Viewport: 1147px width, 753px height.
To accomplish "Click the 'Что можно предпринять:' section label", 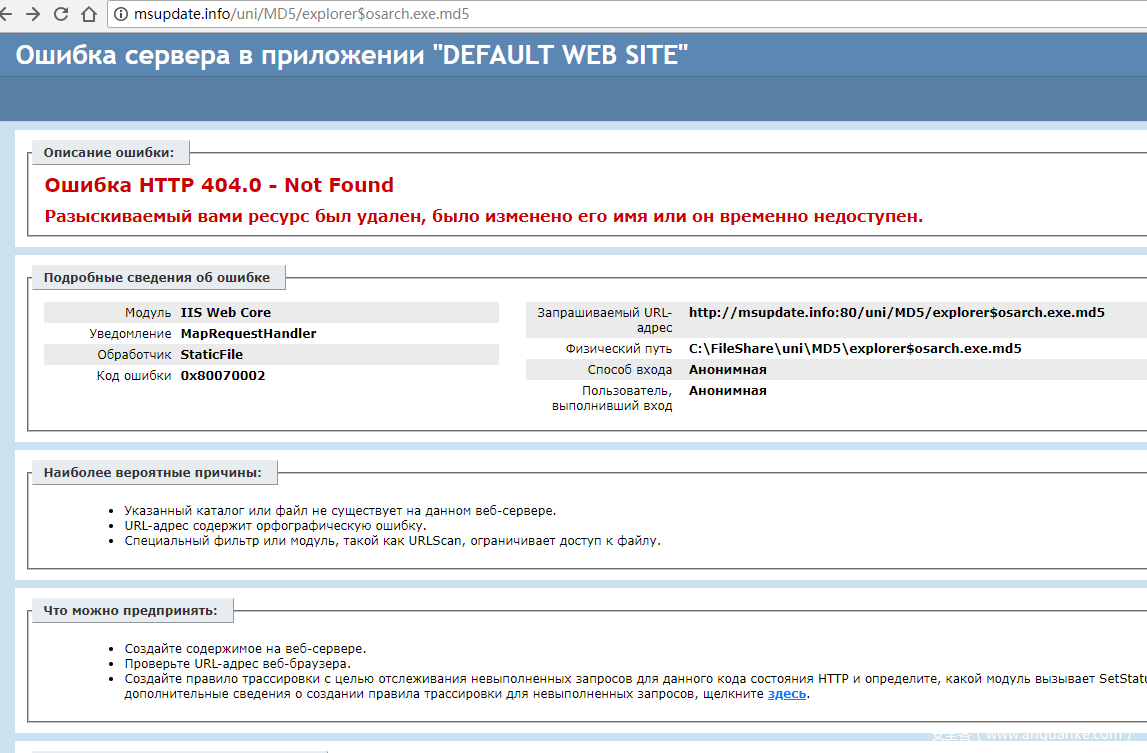I will click(x=137, y=610).
